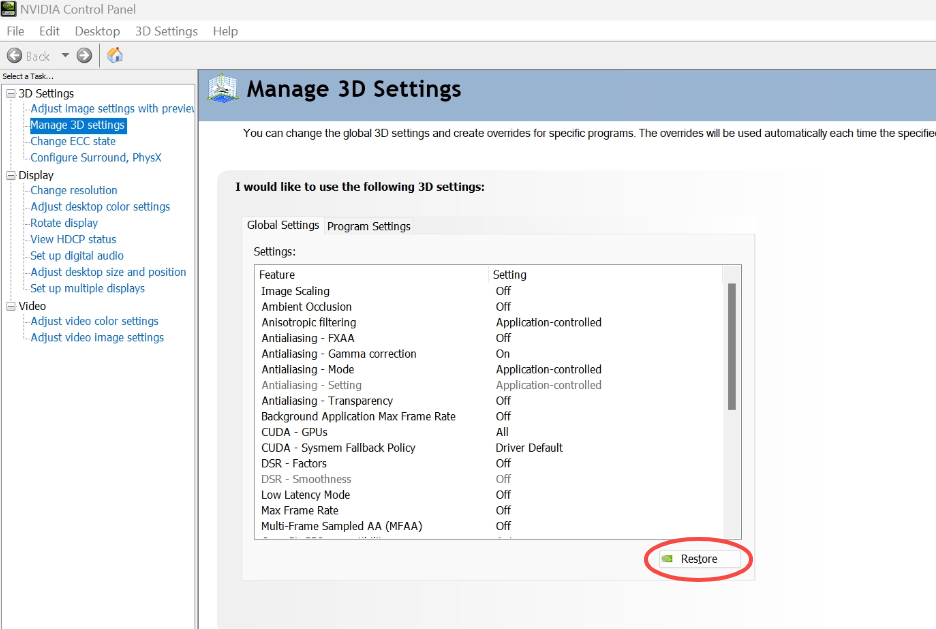936x629 pixels.
Task: Select the Low Latency Mode row
Action: pos(489,495)
